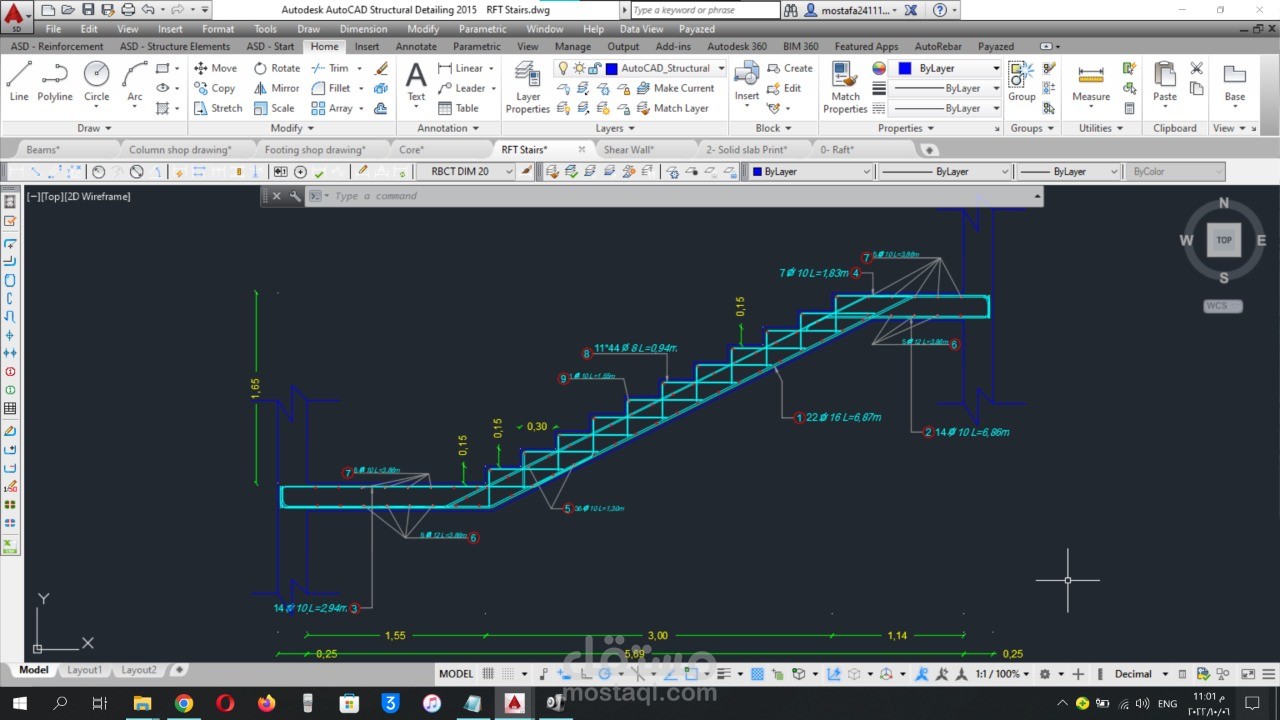Click the Create block button
Viewport: 1280px width, 720px height.
point(790,68)
